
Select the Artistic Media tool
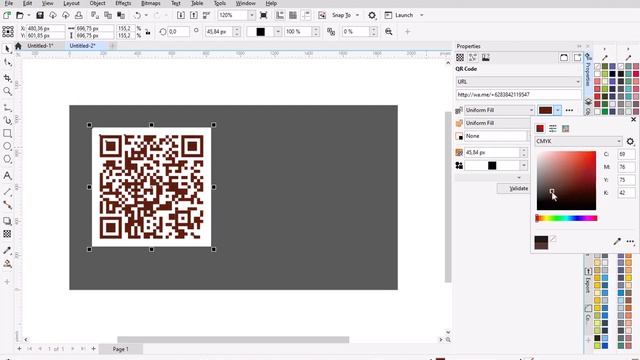(7, 120)
